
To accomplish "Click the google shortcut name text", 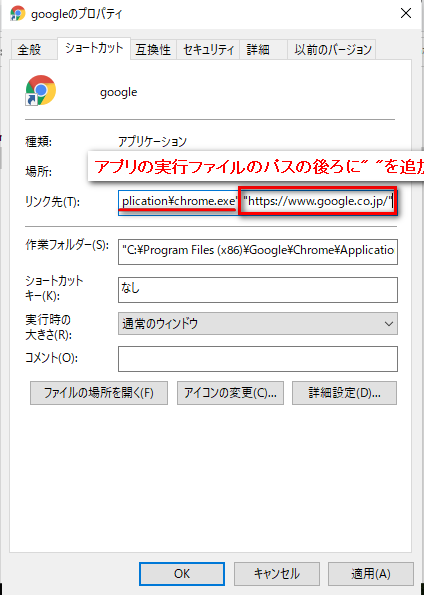I will tap(118, 92).
